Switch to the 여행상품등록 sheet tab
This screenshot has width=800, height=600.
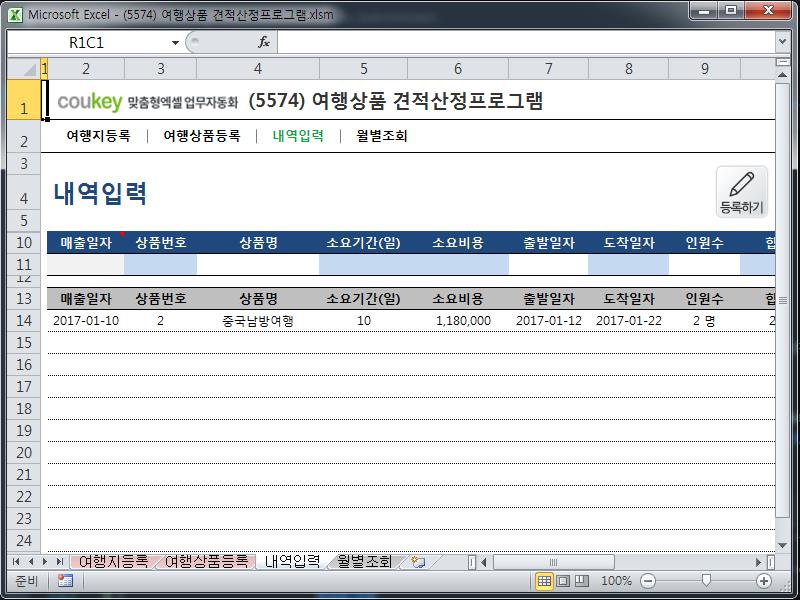[x=207, y=562]
